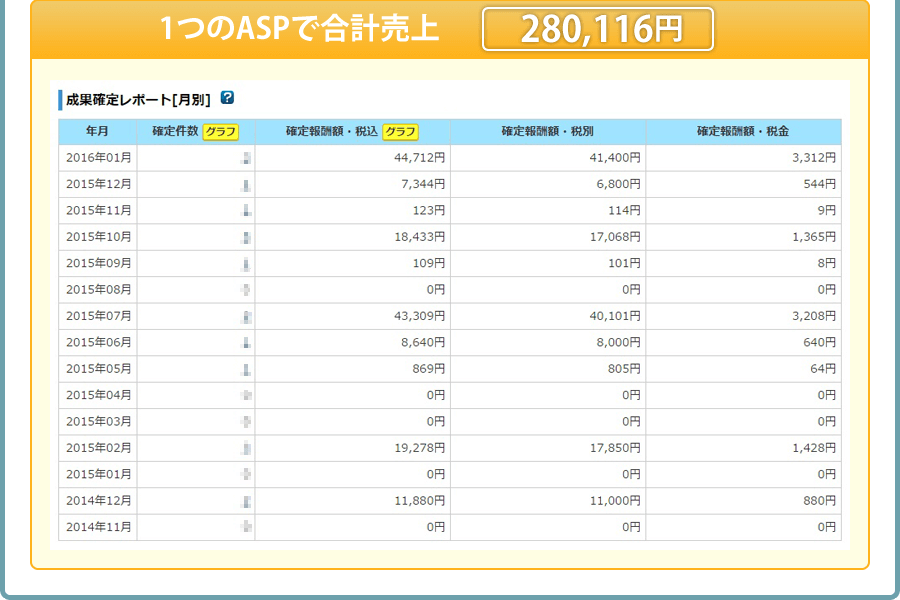Click the blurred count in 2015年07月 row
The width and height of the screenshot is (900, 600).
coord(246,316)
